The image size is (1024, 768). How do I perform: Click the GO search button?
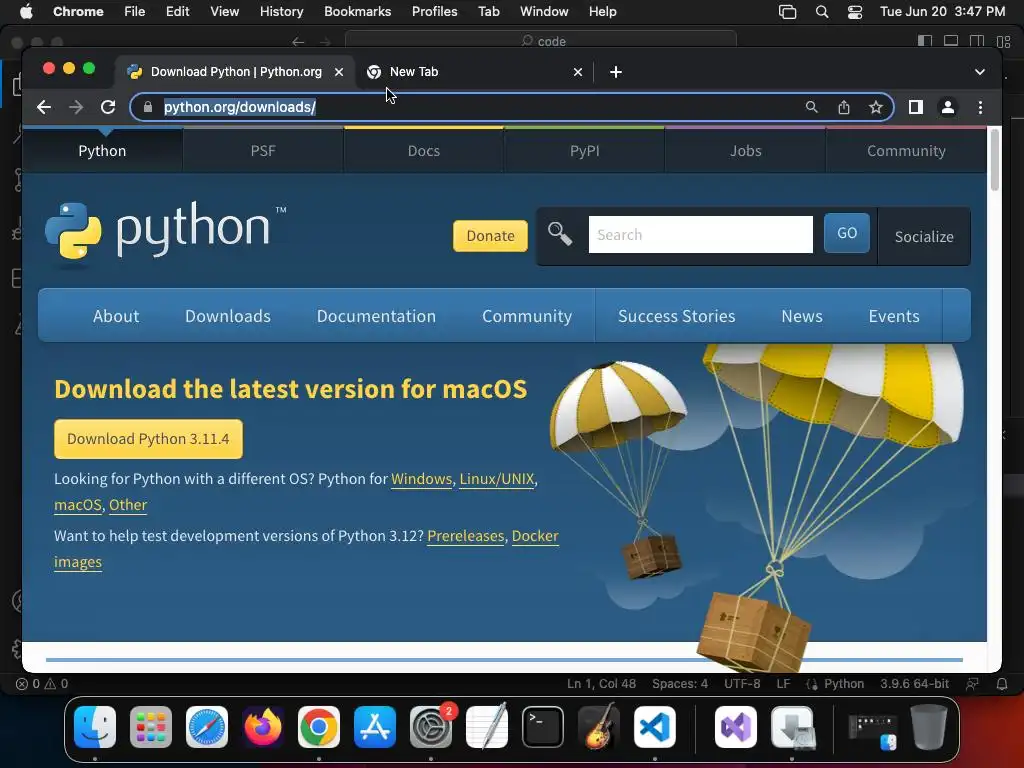847,233
